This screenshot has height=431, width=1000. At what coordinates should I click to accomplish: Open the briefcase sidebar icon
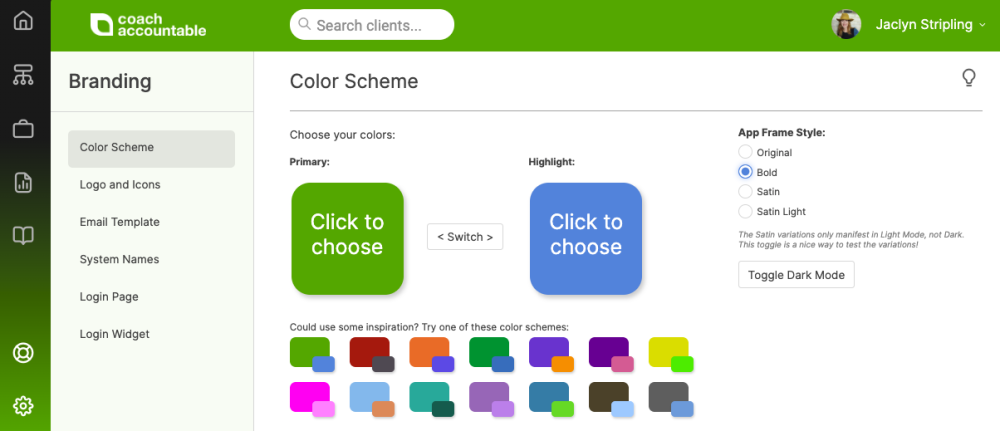[x=24, y=128]
